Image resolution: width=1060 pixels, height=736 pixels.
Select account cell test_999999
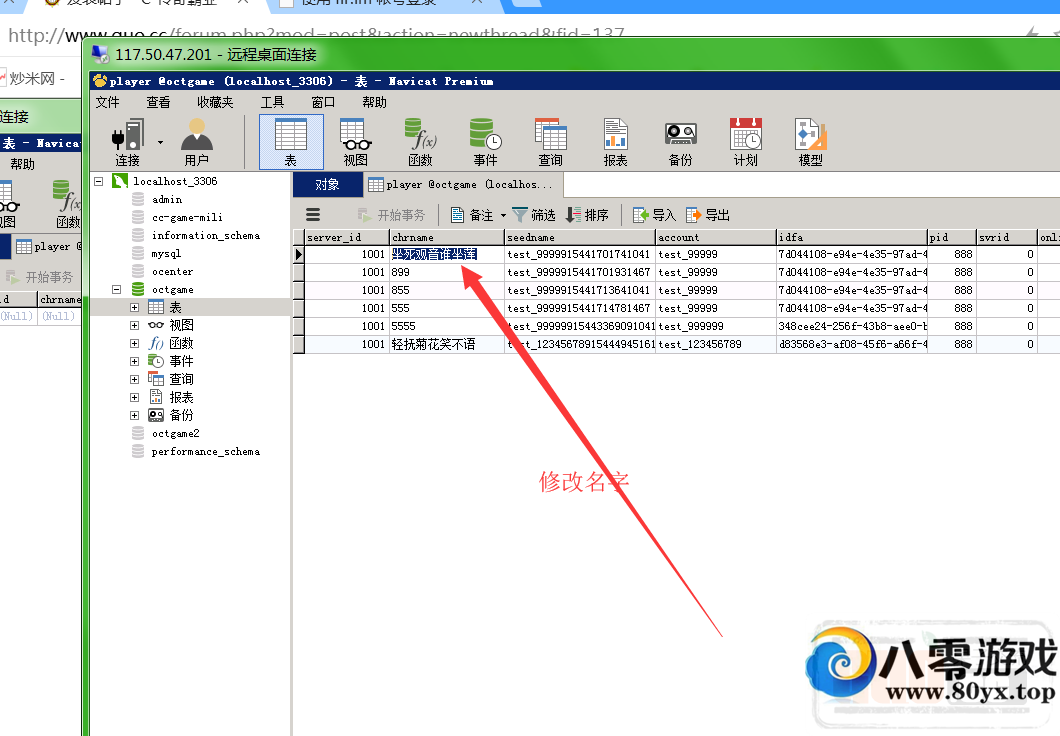point(716,326)
